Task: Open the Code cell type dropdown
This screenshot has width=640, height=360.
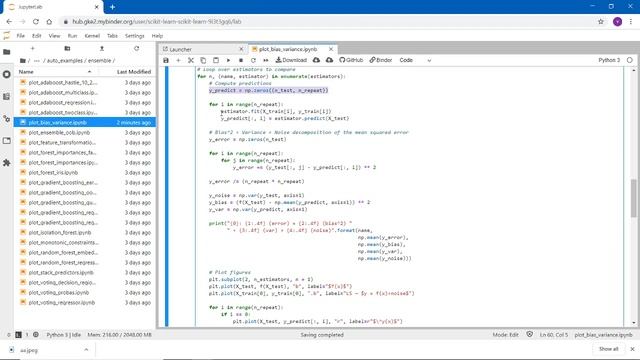Action: click(x=415, y=60)
